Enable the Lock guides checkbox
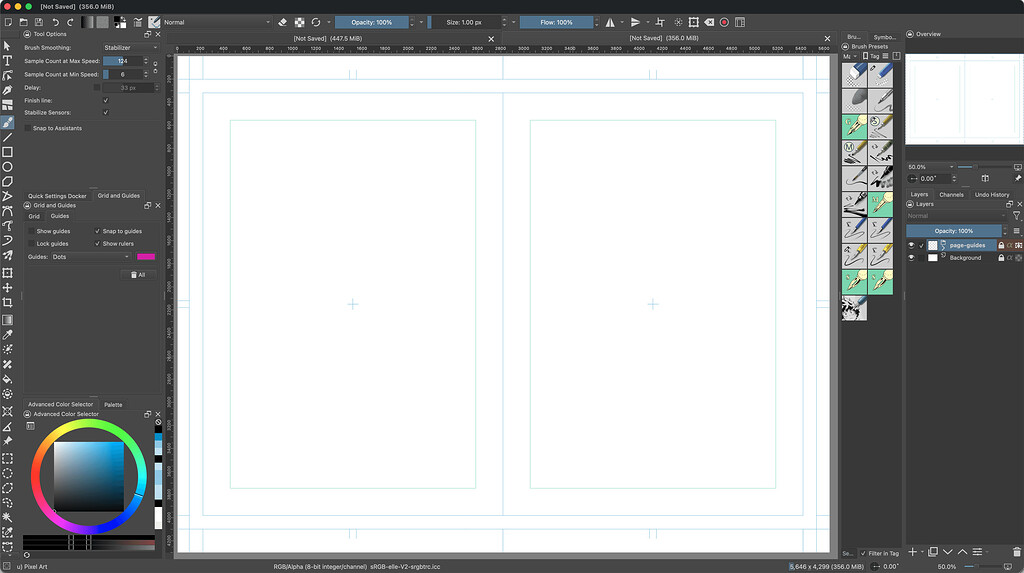 coord(31,244)
